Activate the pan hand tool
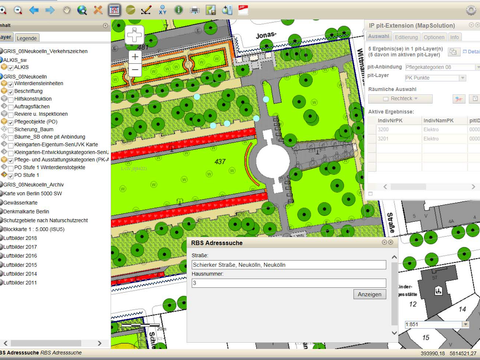The width and height of the screenshot is (480, 360). [x=67, y=10]
